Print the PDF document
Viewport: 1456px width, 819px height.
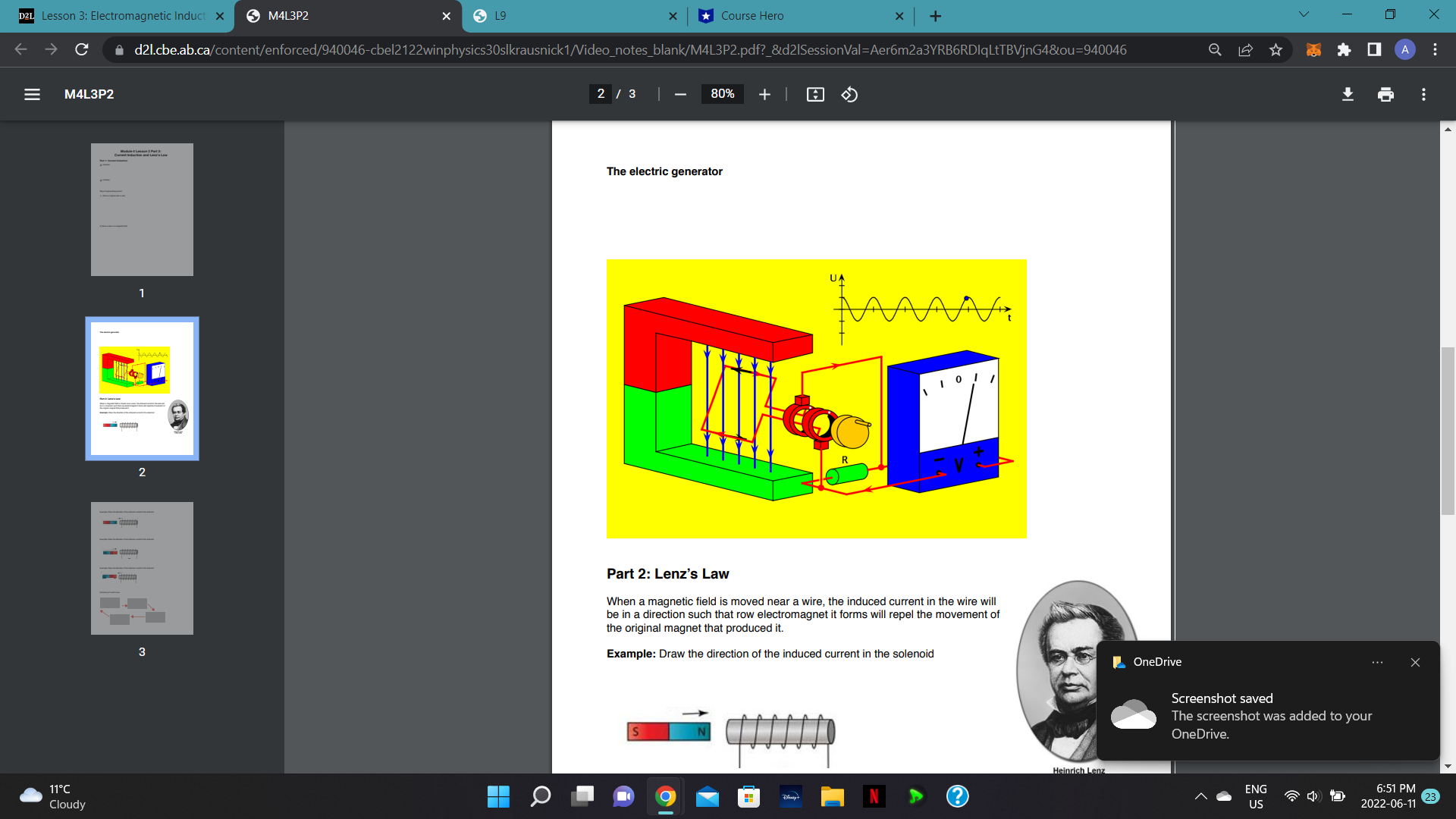click(x=1386, y=94)
